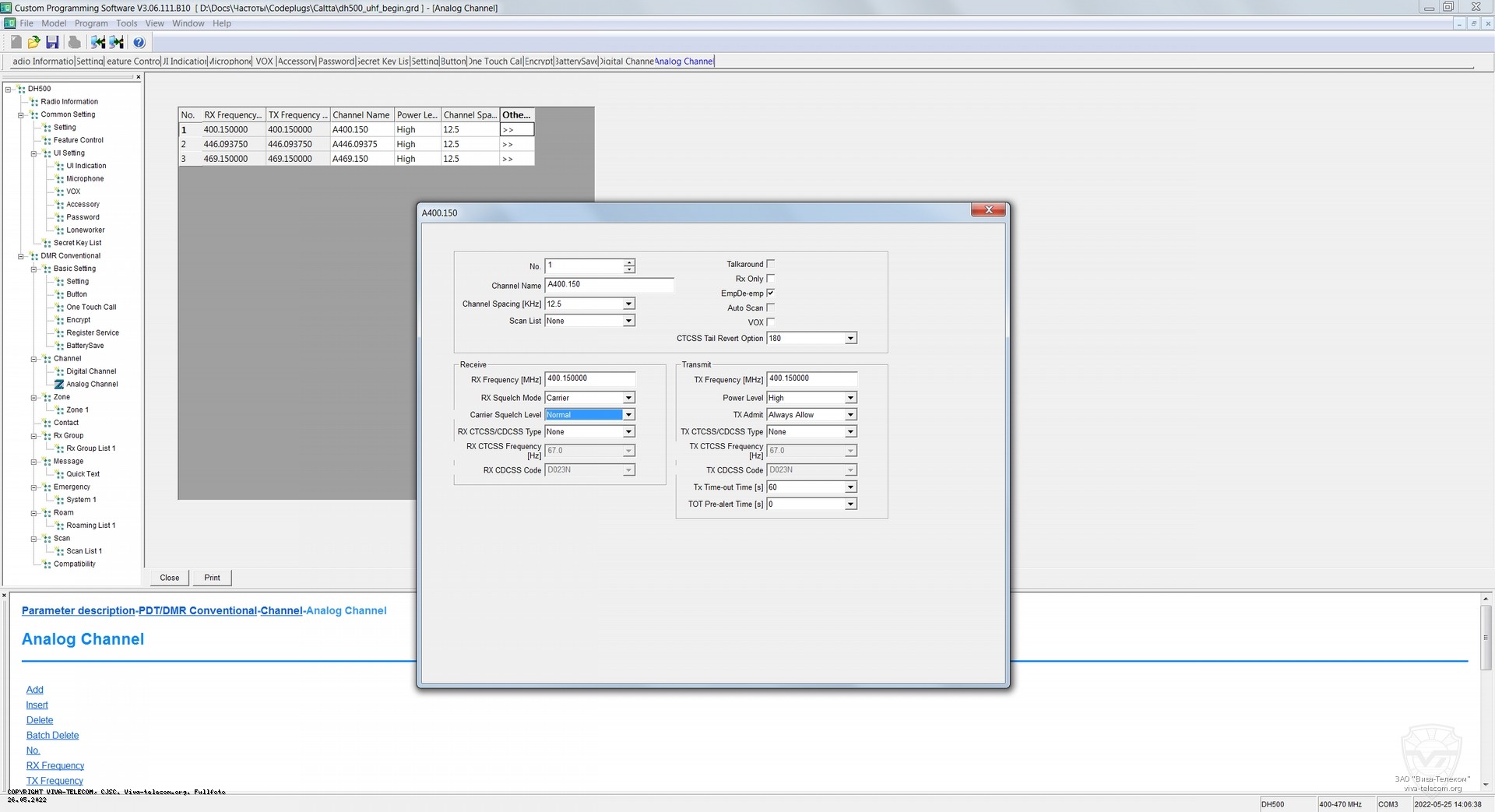Read from radio using the toolbar icon
This screenshot has width=1495, height=812.
[x=98, y=42]
